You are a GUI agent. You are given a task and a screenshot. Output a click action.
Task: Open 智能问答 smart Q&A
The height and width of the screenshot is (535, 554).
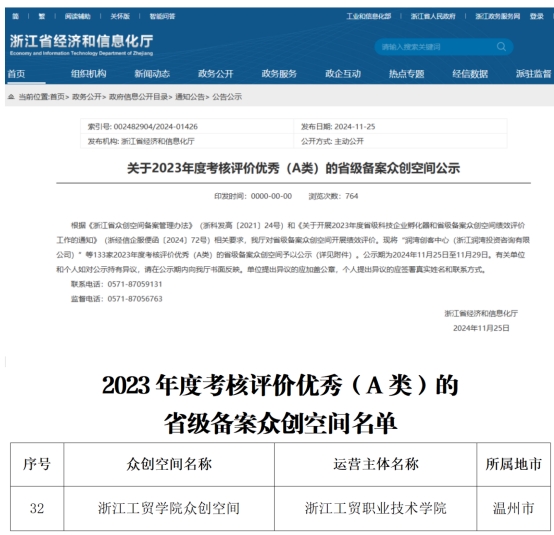163,16
